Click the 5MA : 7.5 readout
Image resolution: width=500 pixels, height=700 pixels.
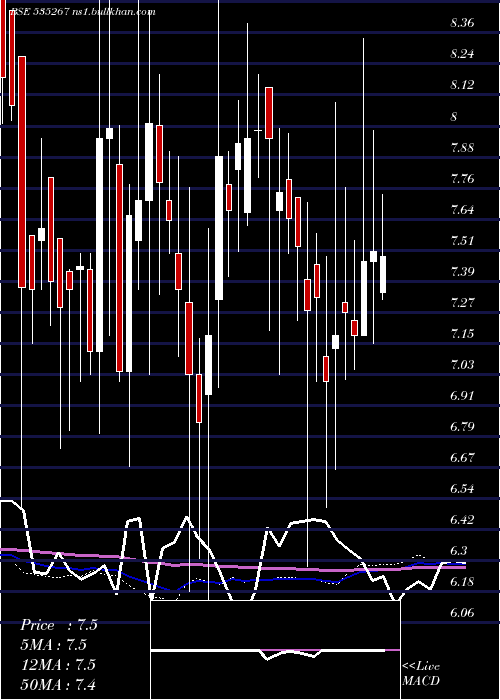[x=54, y=645]
